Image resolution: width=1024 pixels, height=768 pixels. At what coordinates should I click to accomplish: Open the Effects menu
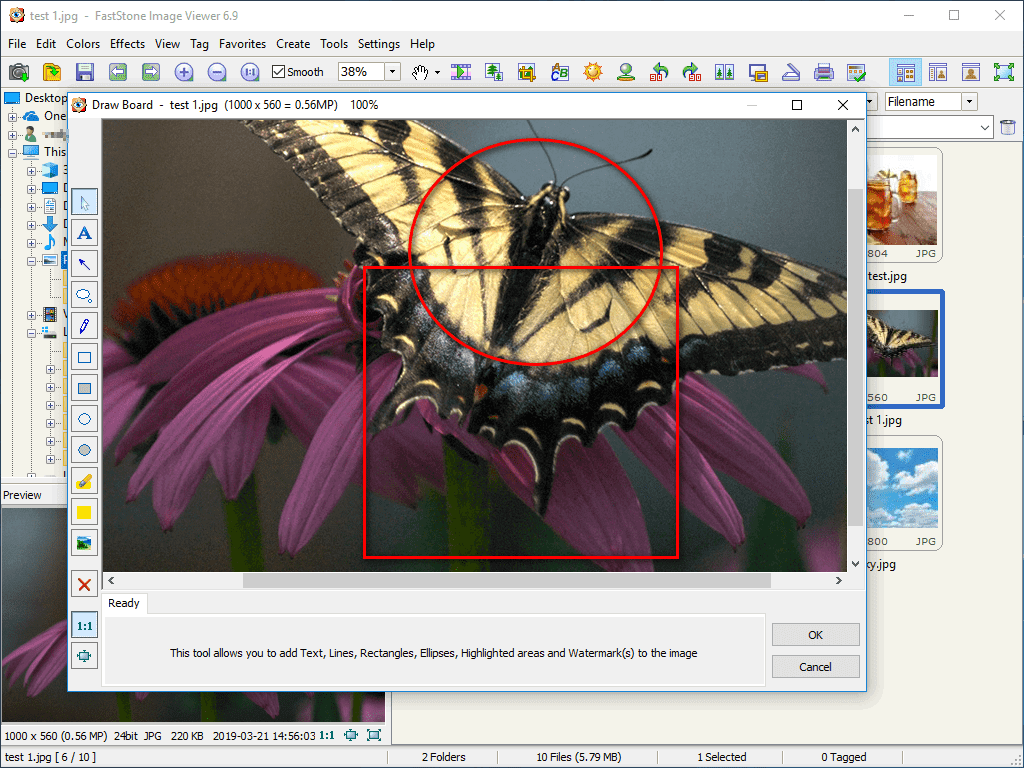click(x=127, y=44)
